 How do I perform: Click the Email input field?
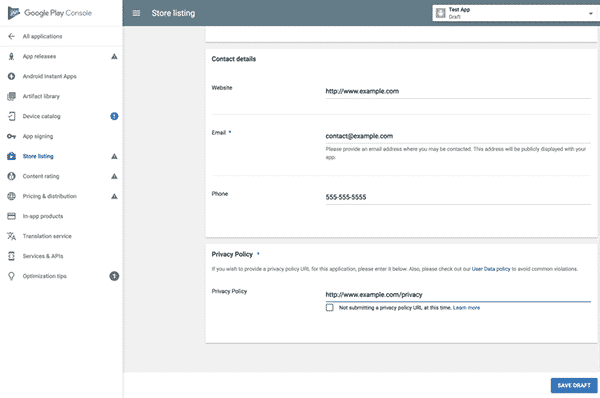pos(458,136)
